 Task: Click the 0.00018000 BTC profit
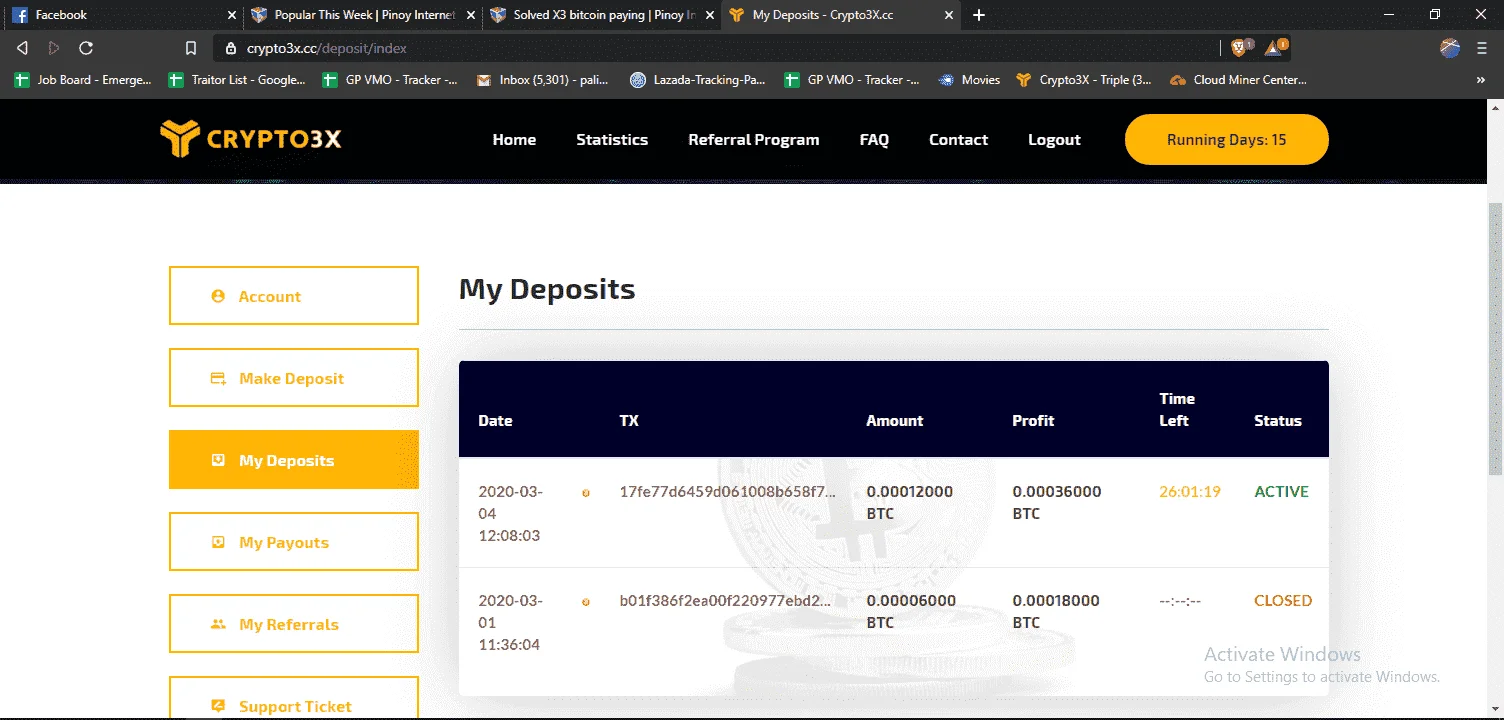[x=1056, y=612]
